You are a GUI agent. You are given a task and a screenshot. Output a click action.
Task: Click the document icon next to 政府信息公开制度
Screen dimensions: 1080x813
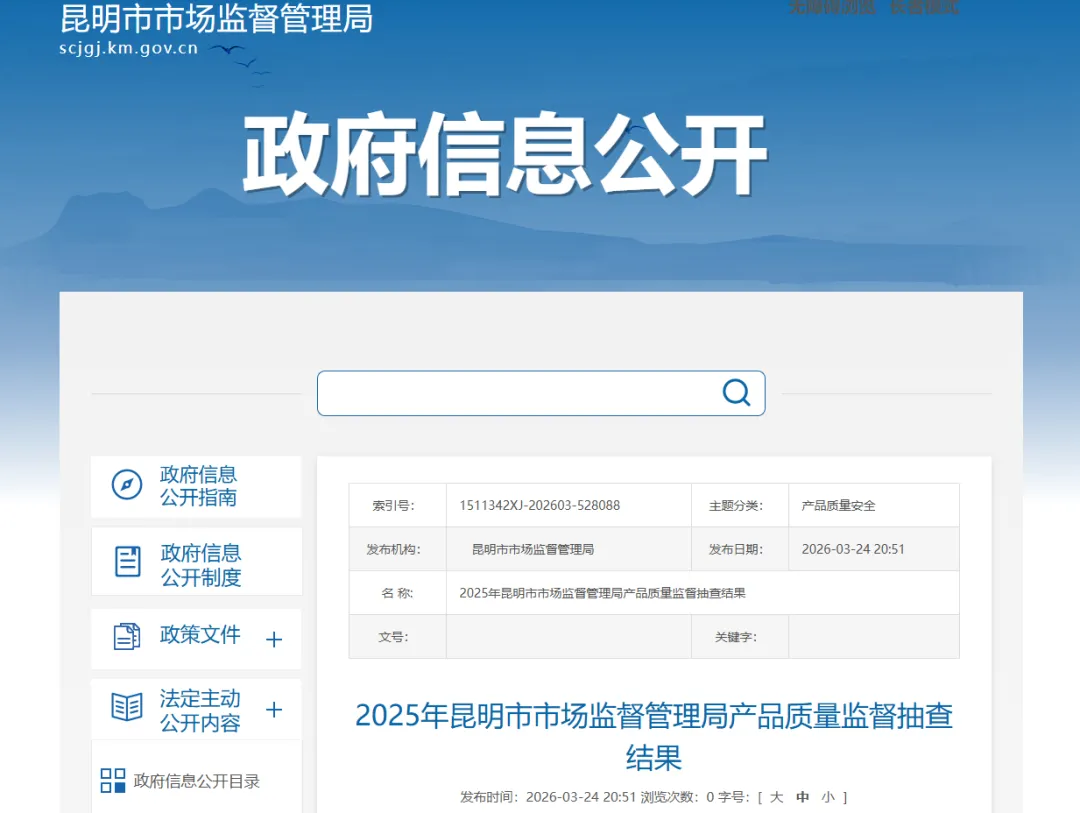point(127,561)
